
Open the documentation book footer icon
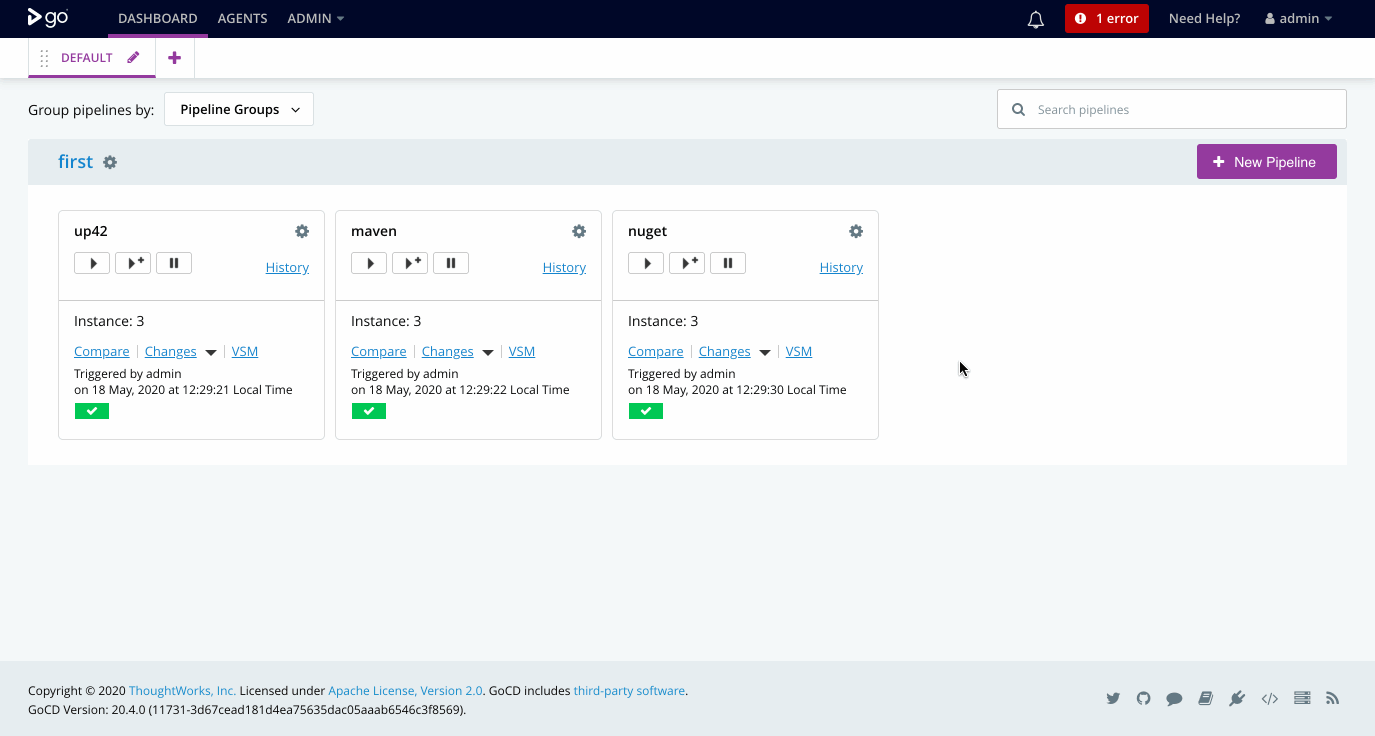1206,698
